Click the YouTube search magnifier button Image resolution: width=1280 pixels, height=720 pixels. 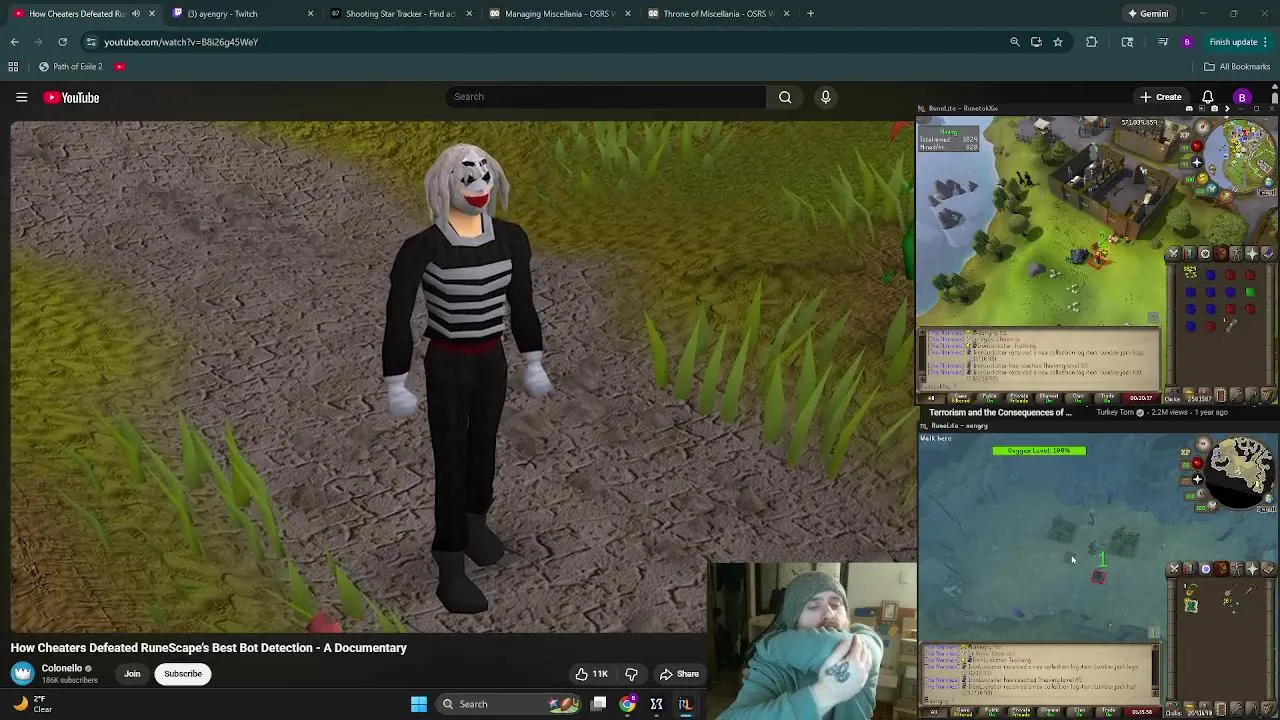pyautogui.click(x=785, y=97)
